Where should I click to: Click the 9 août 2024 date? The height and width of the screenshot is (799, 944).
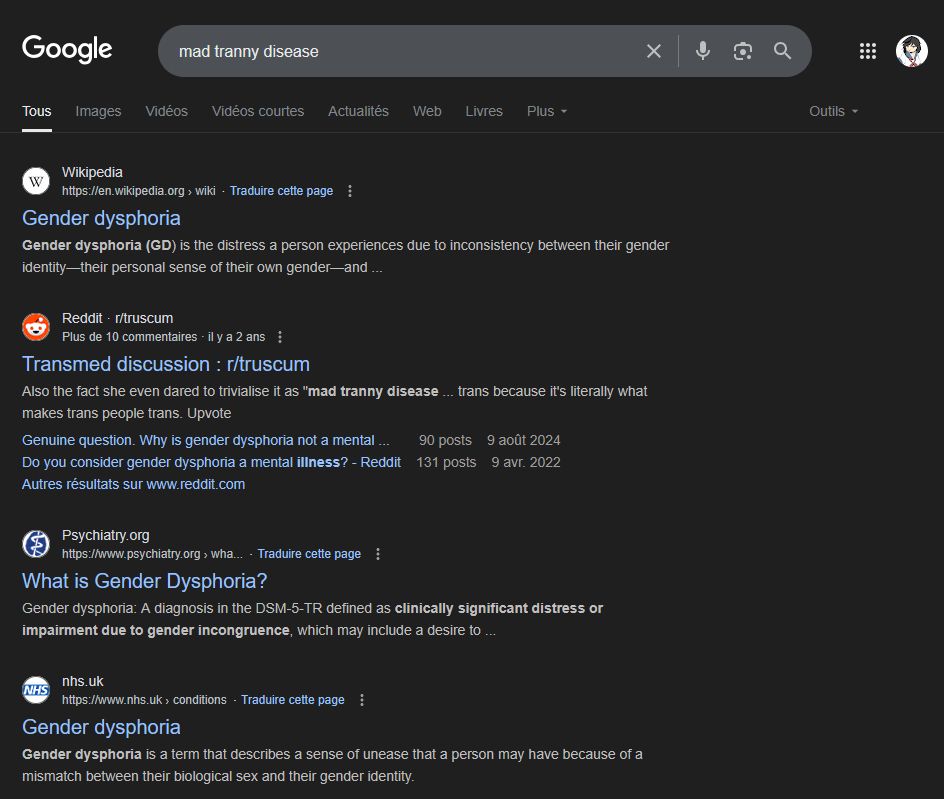click(524, 440)
